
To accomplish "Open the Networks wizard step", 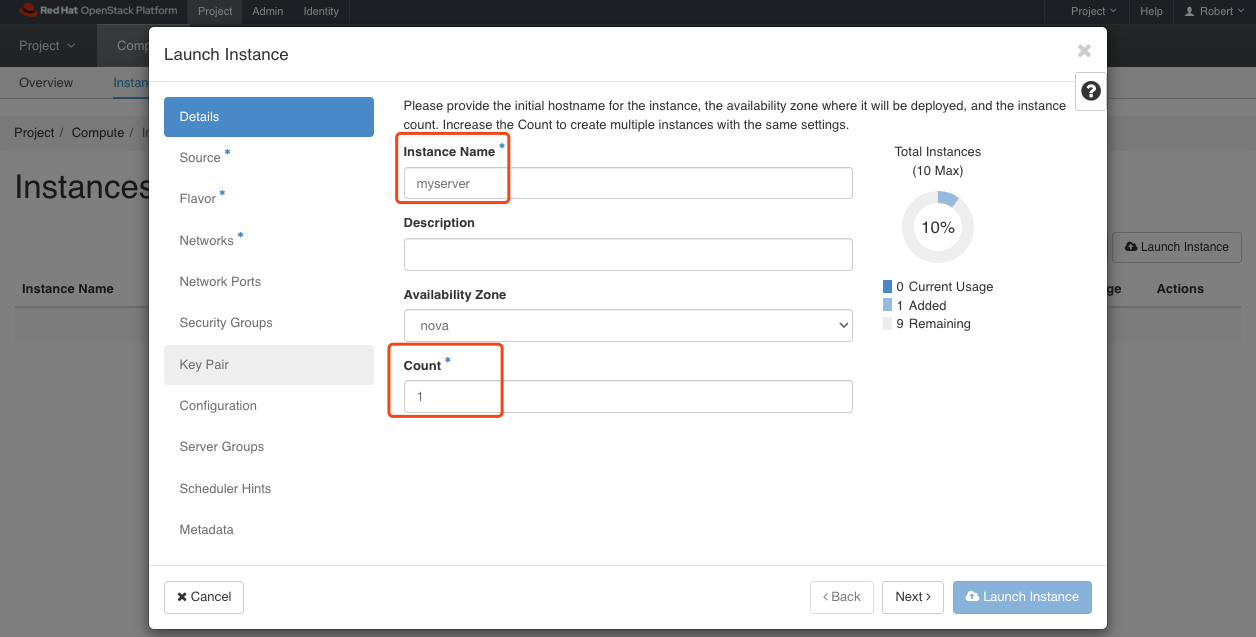I will coord(206,241).
